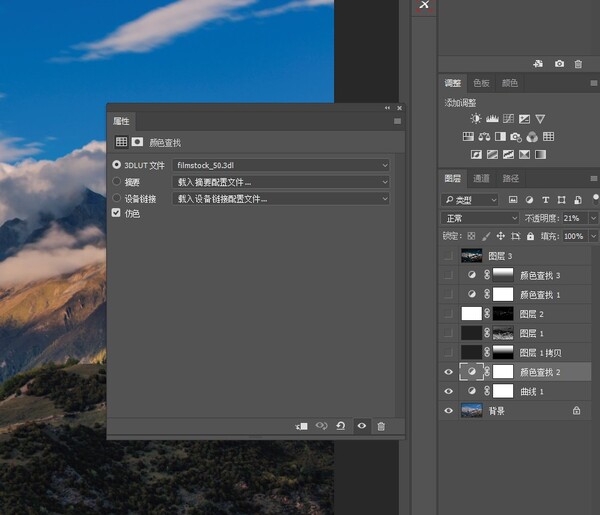Viewport: 600px width, 515px height.
Task: Add a Brightness/Contrast adjustment
Action: (476, 119)
